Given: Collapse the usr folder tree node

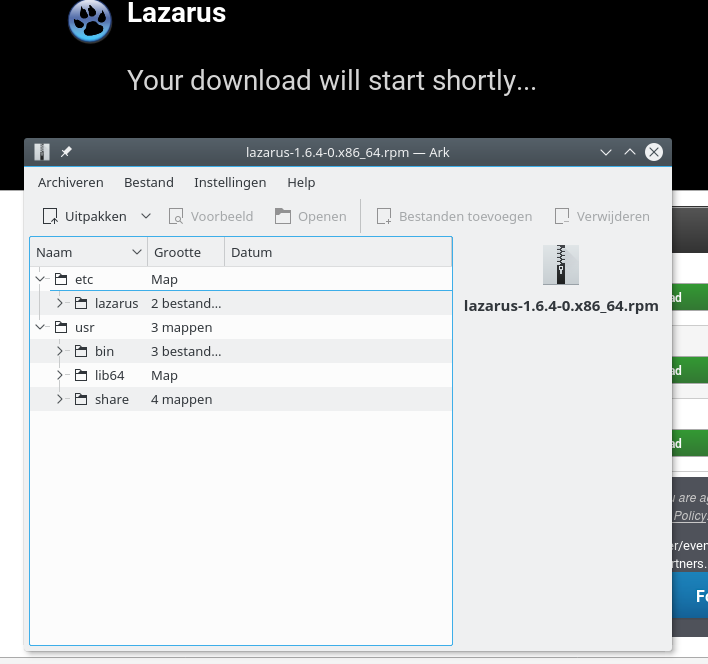Looking at the screenshot, I should pyautogui.click(x=40, y=327).
